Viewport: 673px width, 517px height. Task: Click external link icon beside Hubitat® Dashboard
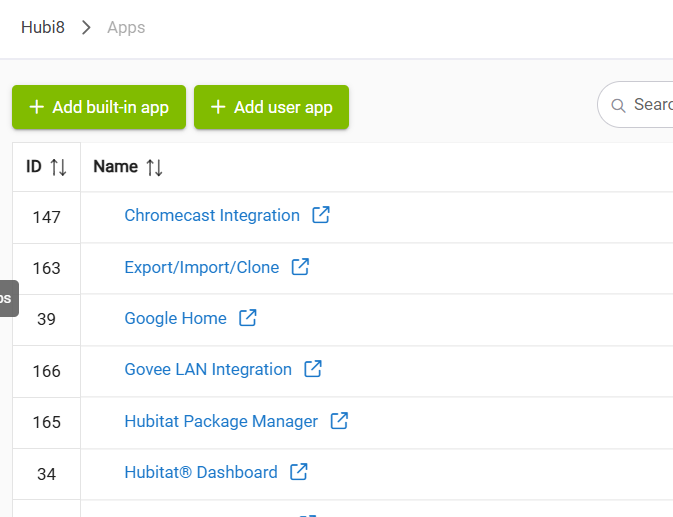pyautogui.click(x=298, y=472)
